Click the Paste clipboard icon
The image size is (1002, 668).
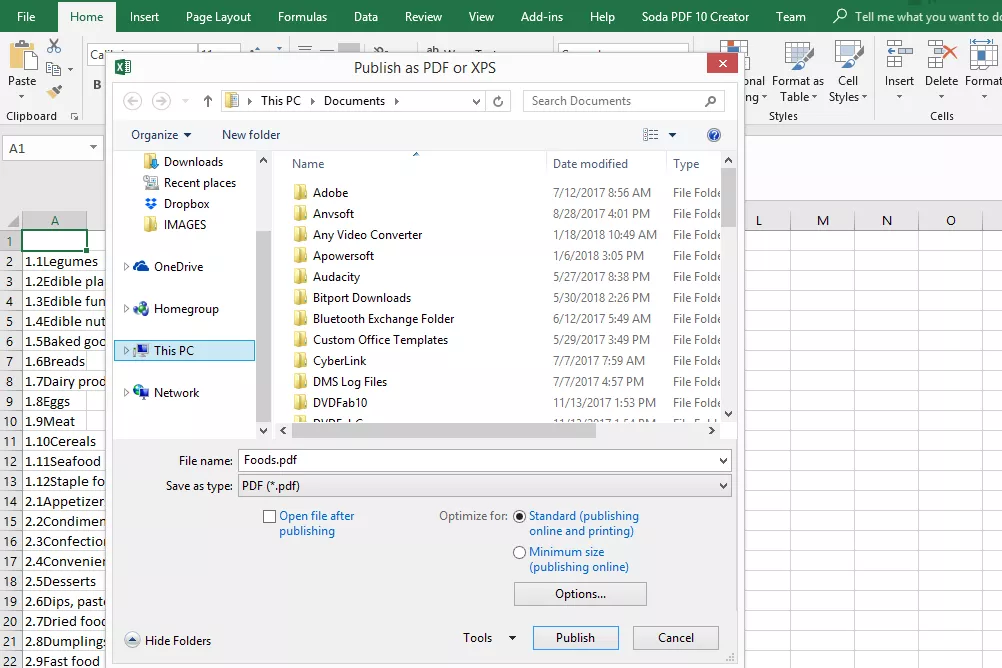click(x=22, y=59)
